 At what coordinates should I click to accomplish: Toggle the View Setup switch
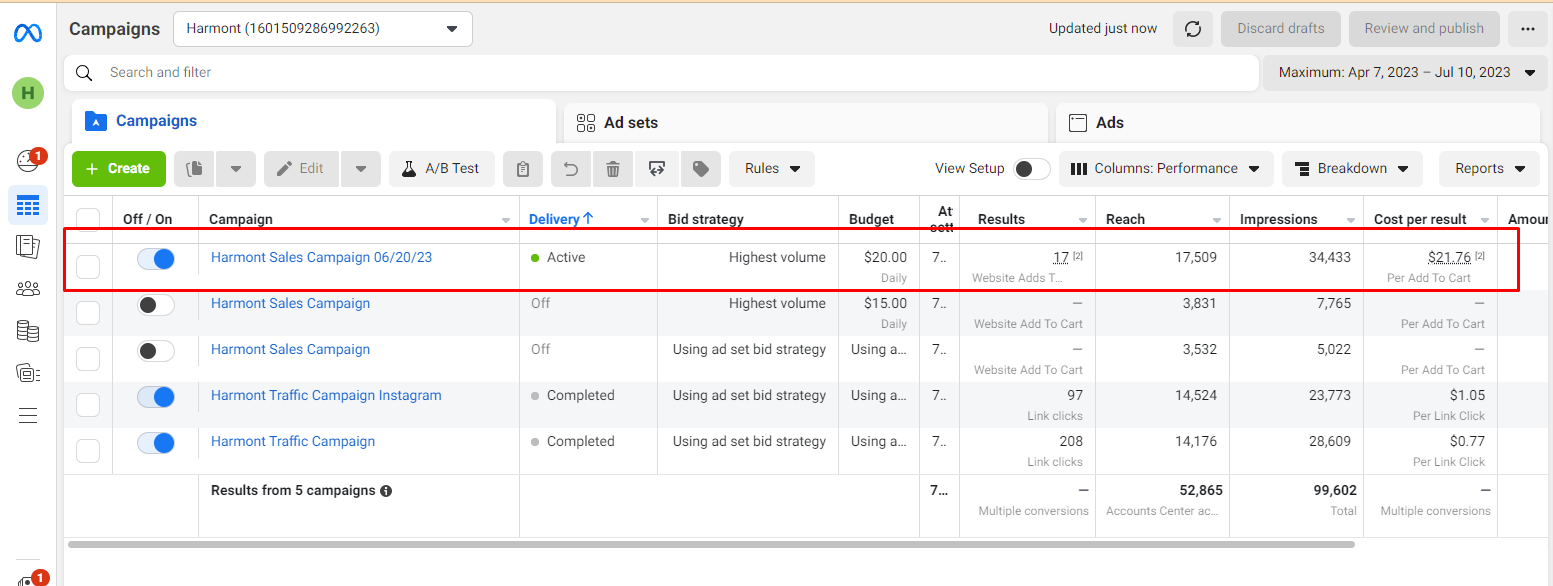[1032, 169]
